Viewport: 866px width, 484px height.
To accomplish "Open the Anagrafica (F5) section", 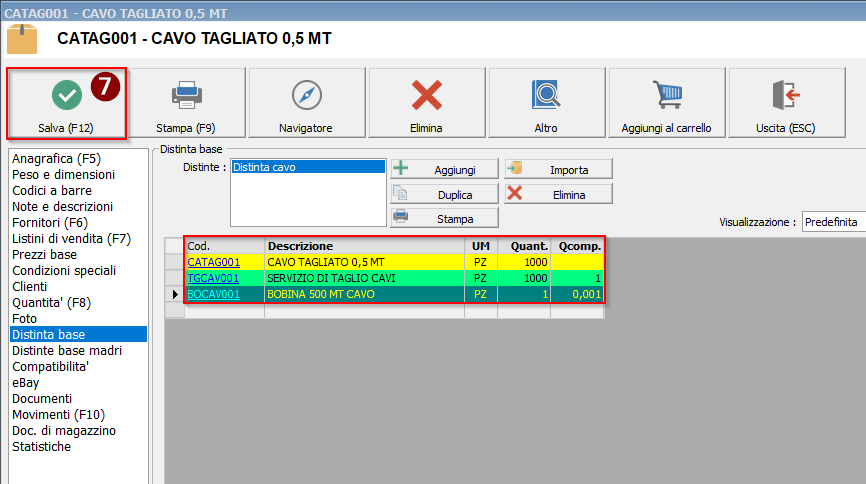I will [56, 158].
